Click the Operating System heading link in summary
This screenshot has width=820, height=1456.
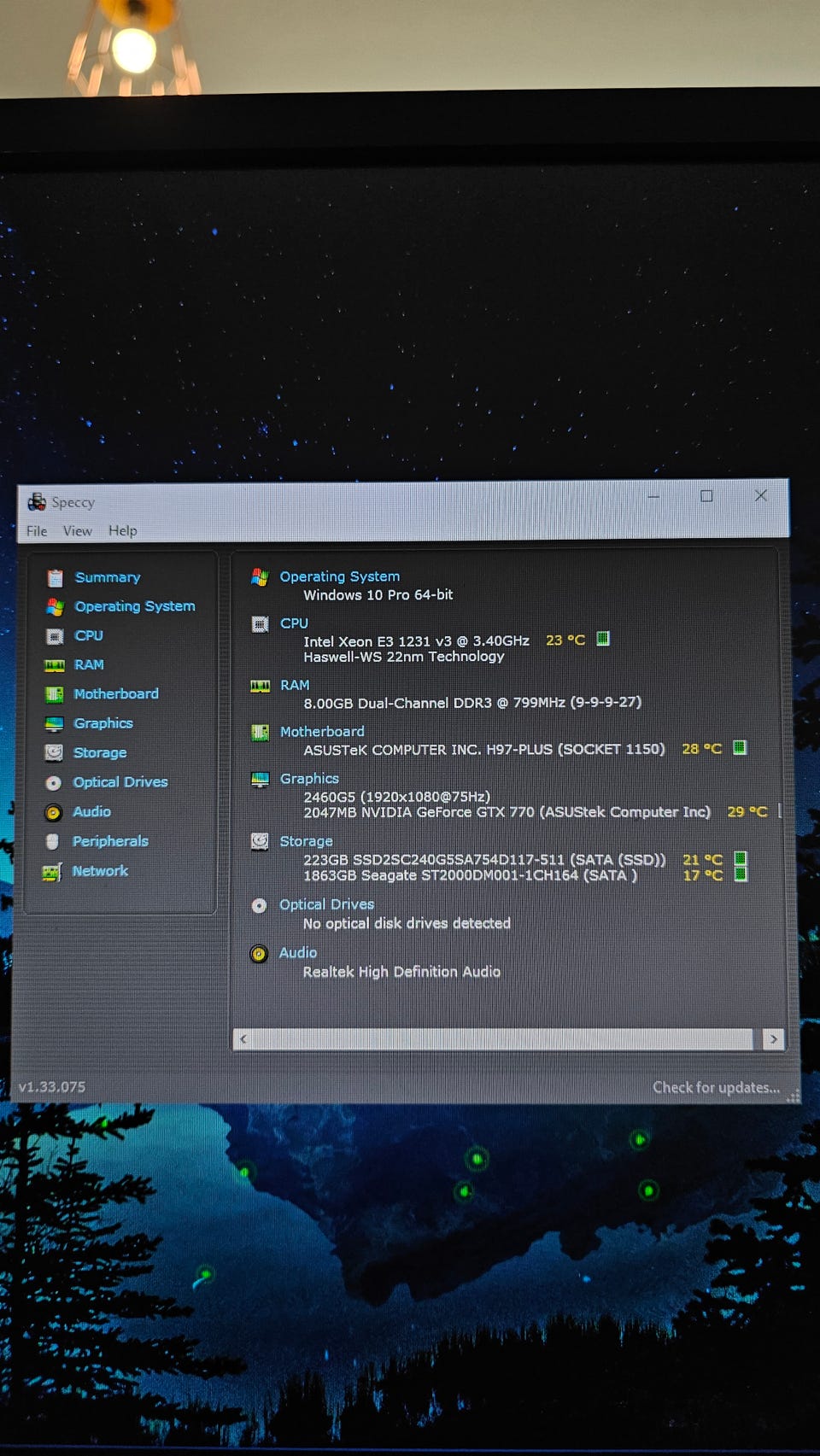340,577
